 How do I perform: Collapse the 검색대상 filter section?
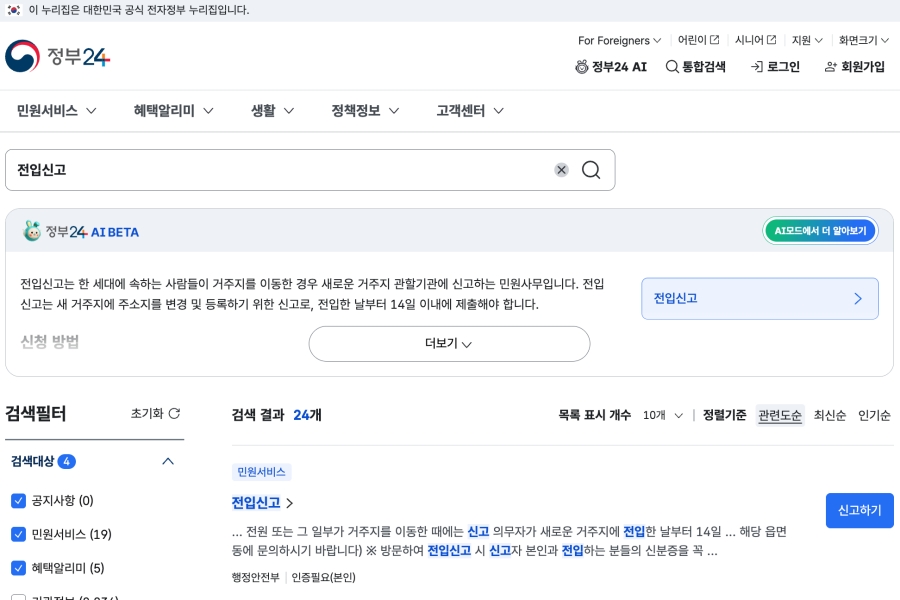click(168, 462)
